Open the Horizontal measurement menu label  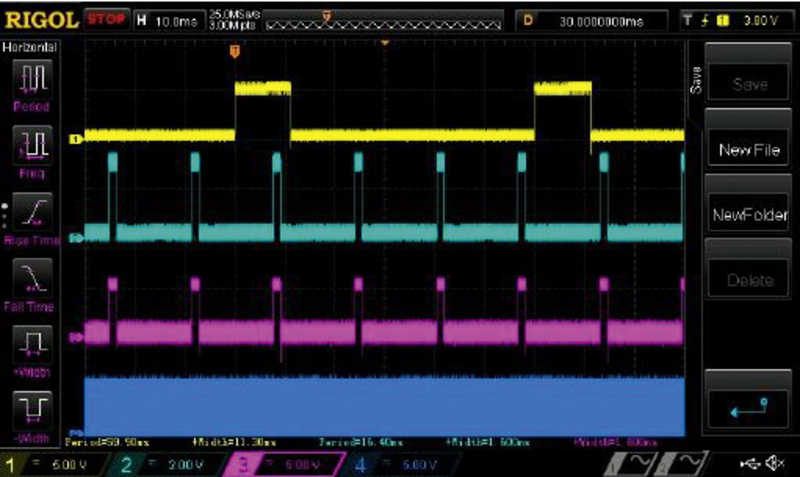pyautogui.click(x=30, y=47)
